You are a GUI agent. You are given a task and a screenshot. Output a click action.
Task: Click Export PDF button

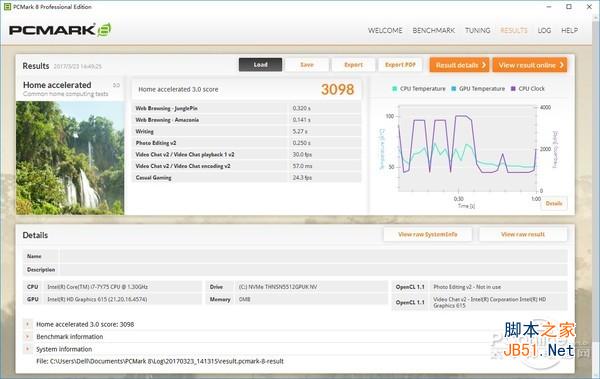click(x=400, y=65)
